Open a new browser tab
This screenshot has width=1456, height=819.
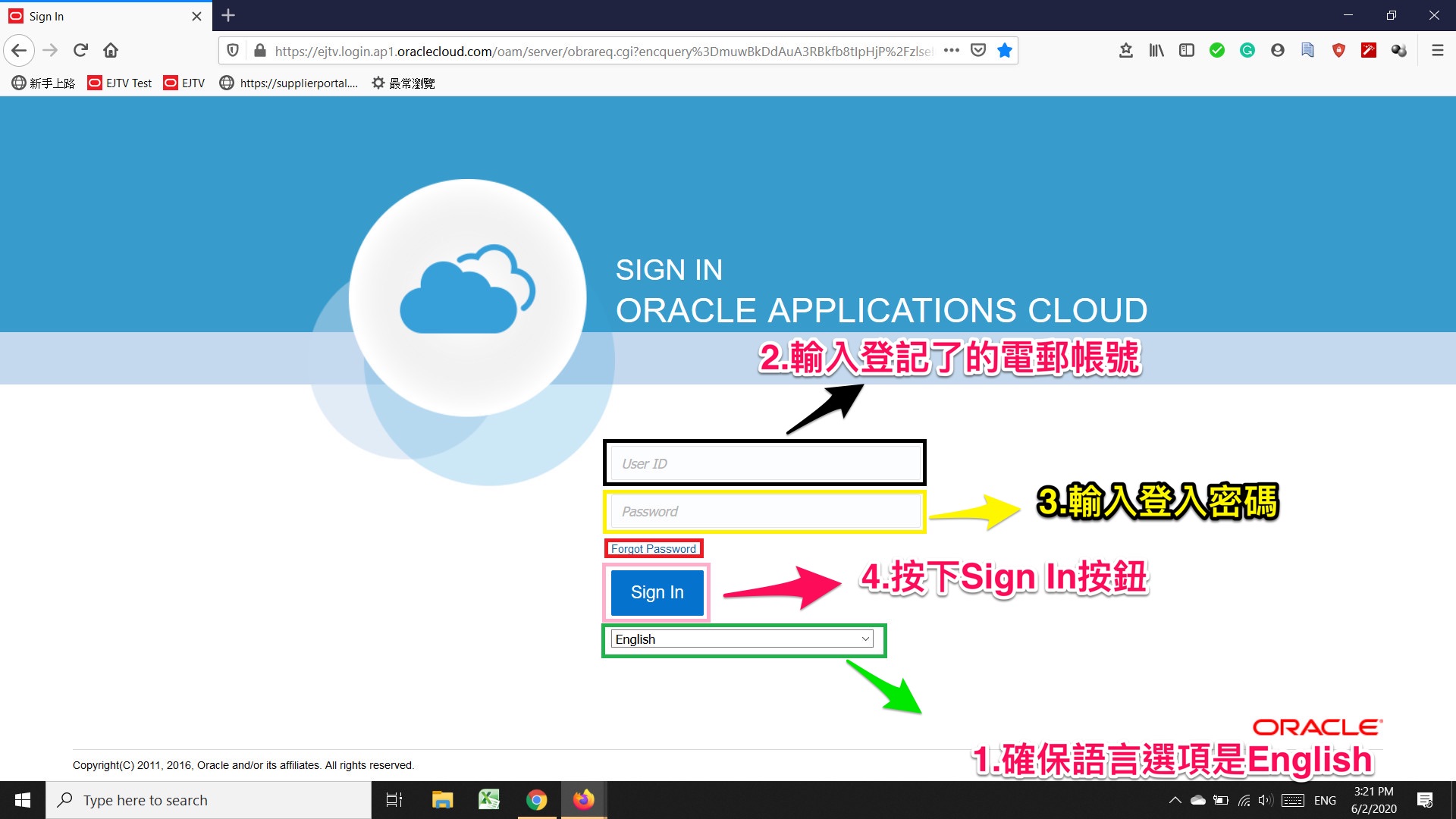[228, 15]
